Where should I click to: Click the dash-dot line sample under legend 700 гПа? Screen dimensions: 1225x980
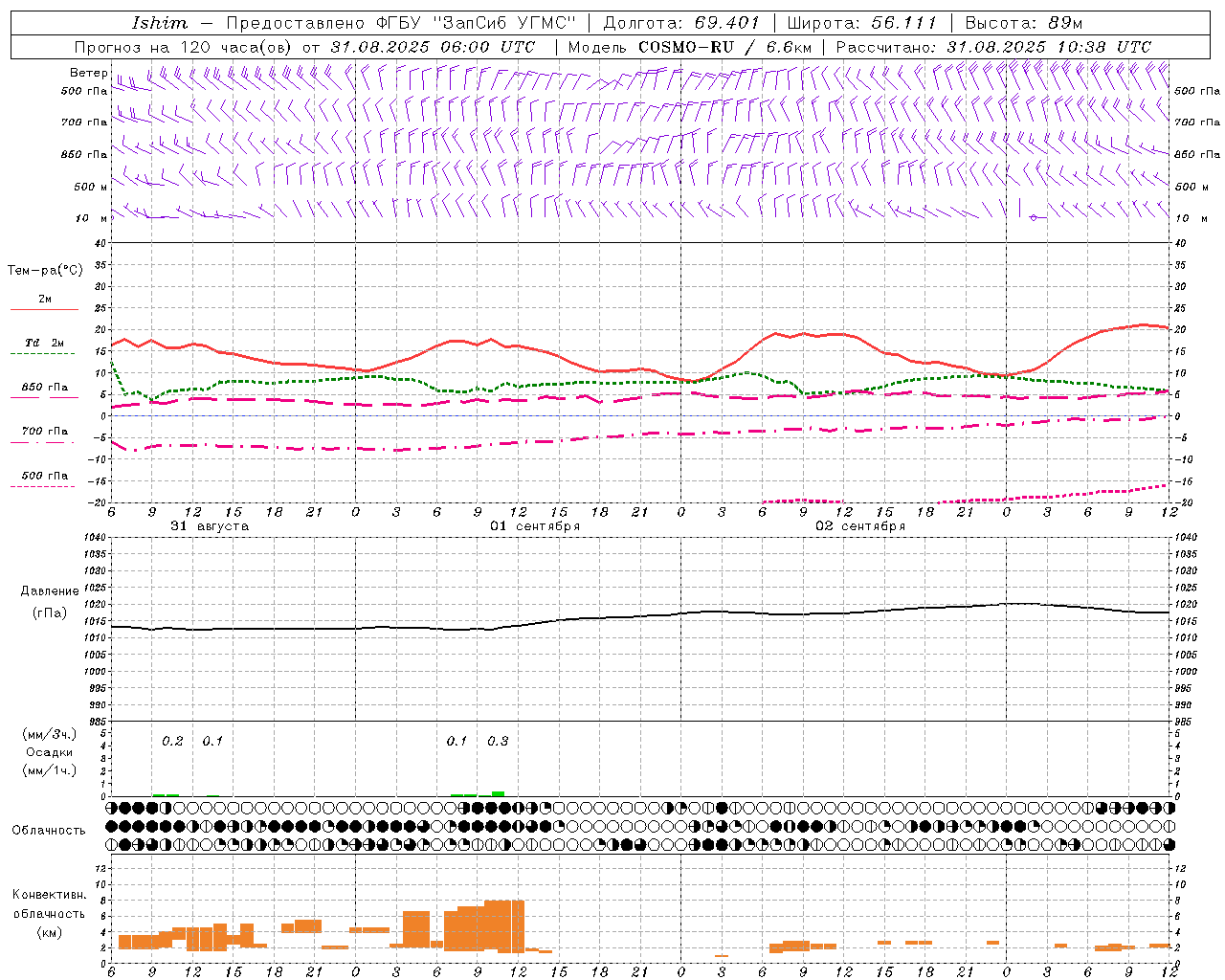coord(43,442)
